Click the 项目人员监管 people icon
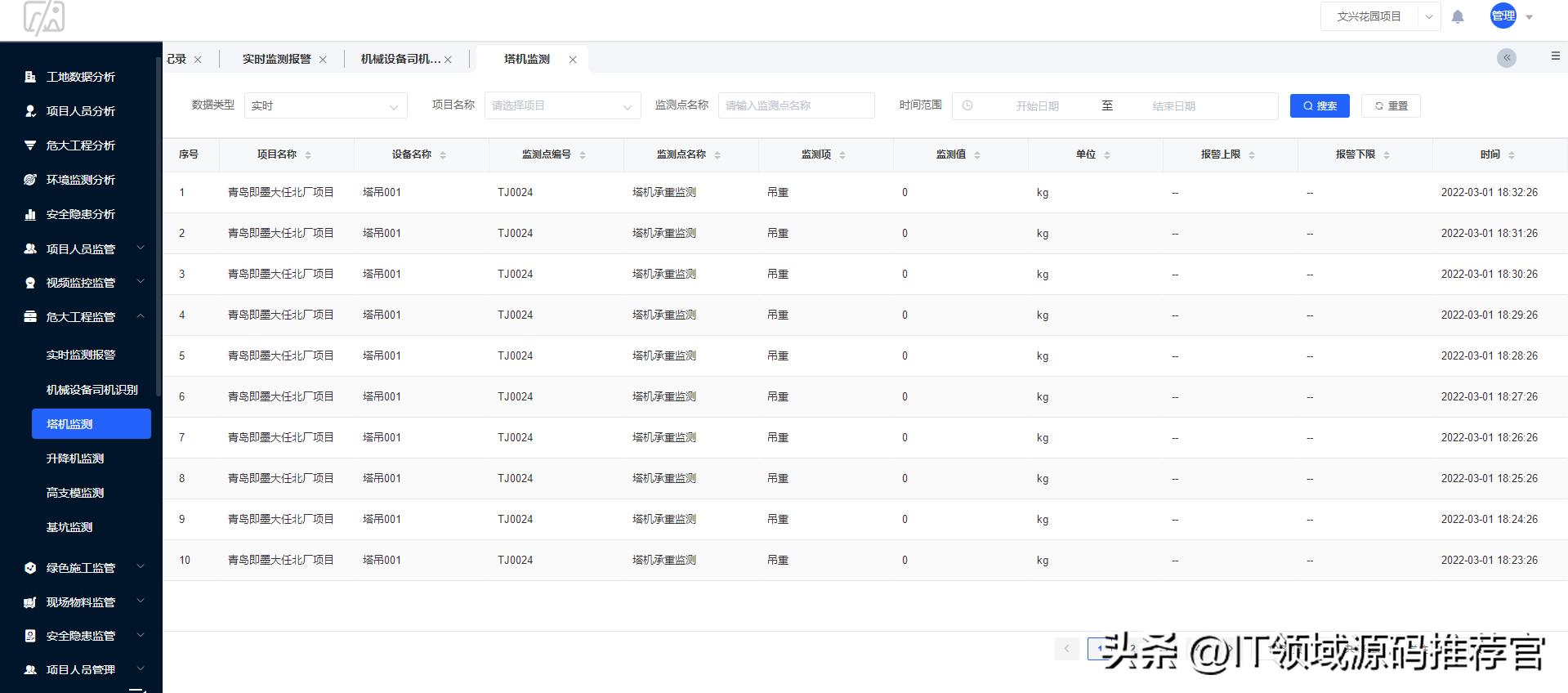Screen dimensions: 1568x693 (x=30, y=248)
